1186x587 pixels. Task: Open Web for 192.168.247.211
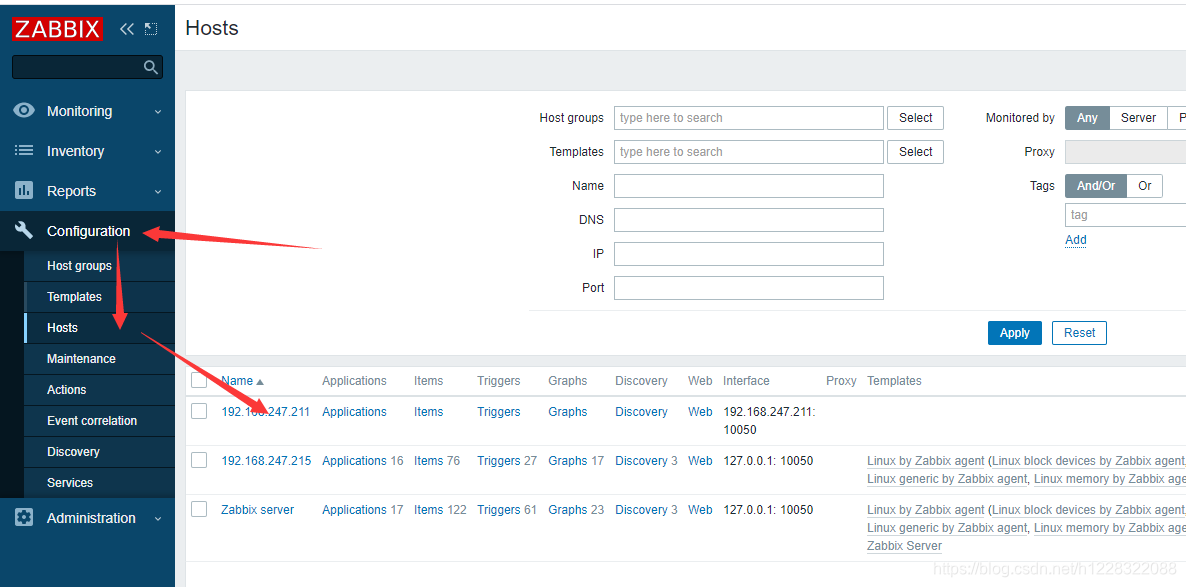coord(700,412)
